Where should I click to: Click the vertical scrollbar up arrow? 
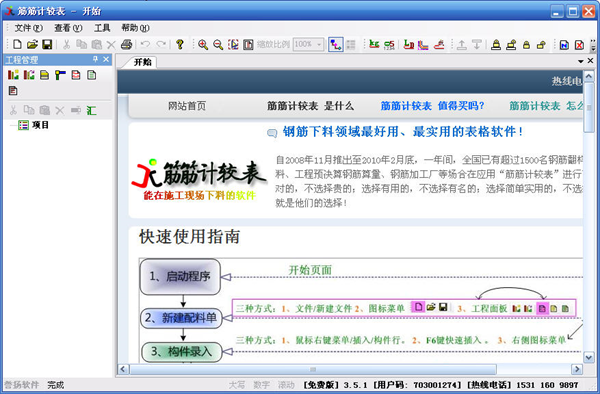coord(589,76)
